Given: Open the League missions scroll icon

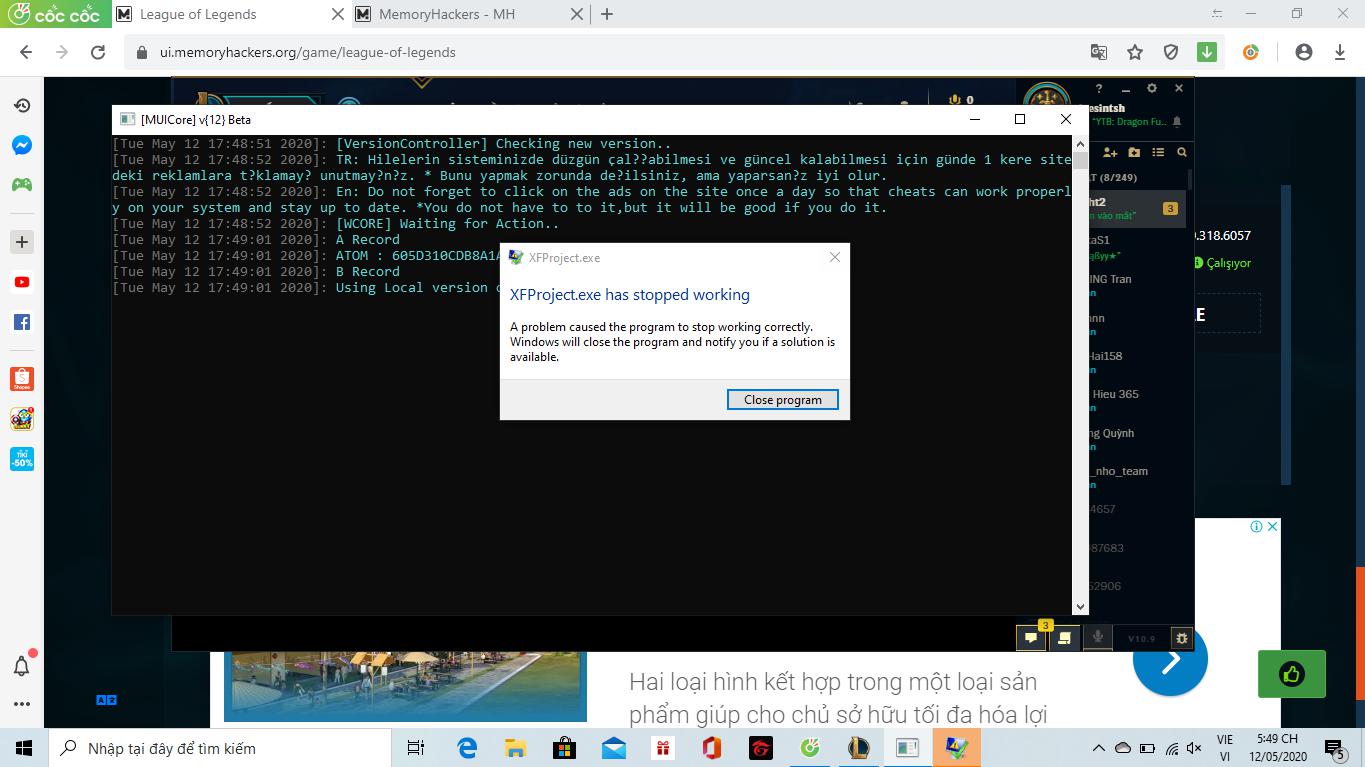Looking at the screenshot, I should [1064, 637].
